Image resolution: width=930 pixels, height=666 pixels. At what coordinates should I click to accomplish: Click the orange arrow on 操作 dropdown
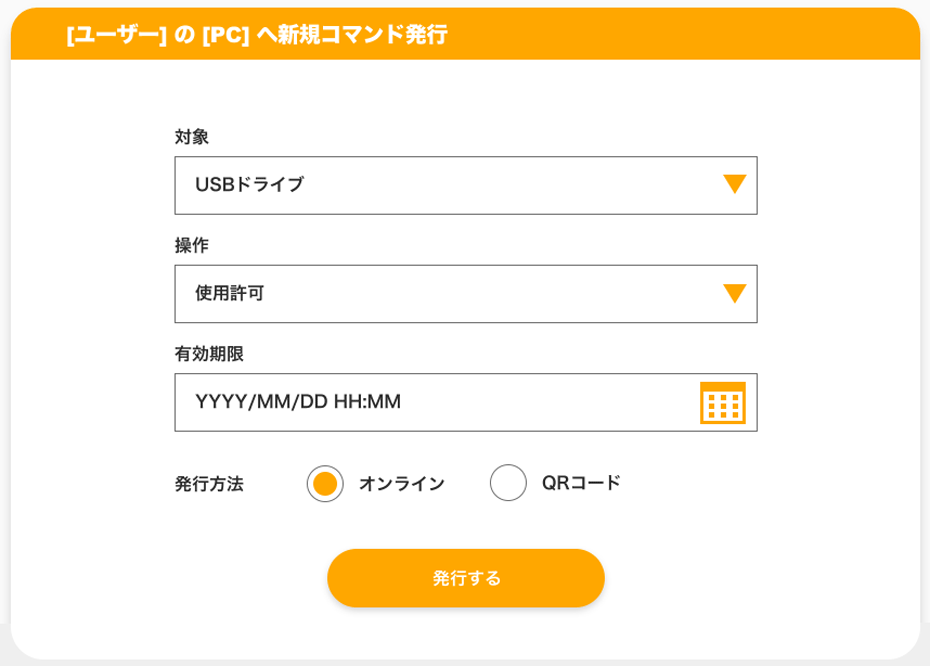click(734, 294)
